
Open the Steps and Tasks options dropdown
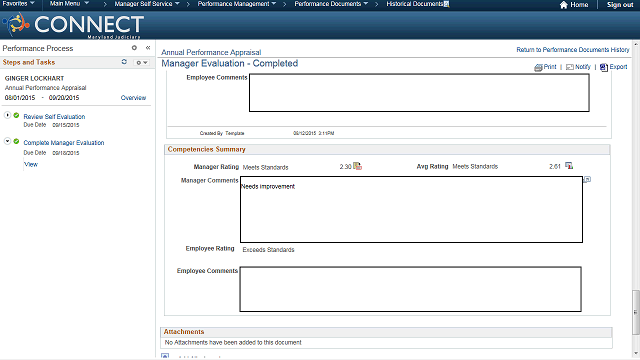(x=142, y=62)
